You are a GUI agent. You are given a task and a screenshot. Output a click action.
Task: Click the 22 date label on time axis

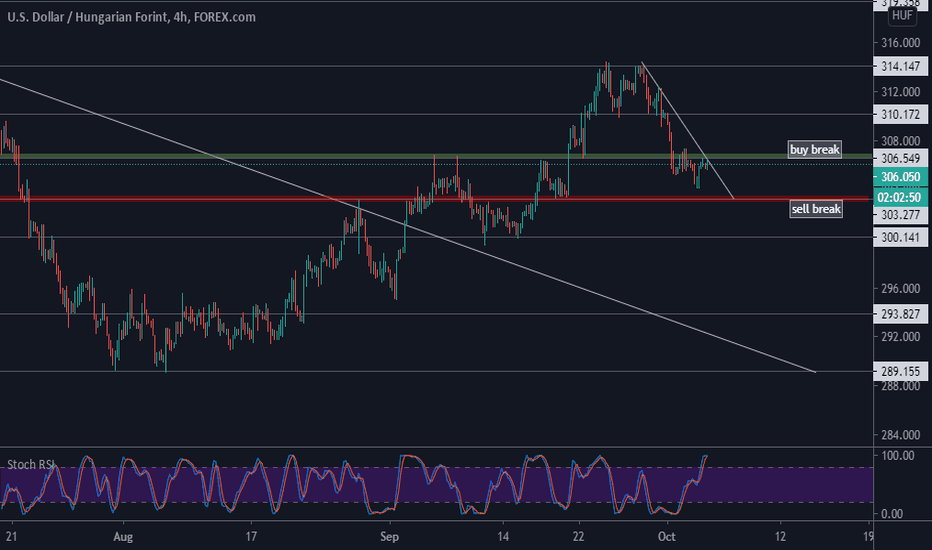coord(578,537)
